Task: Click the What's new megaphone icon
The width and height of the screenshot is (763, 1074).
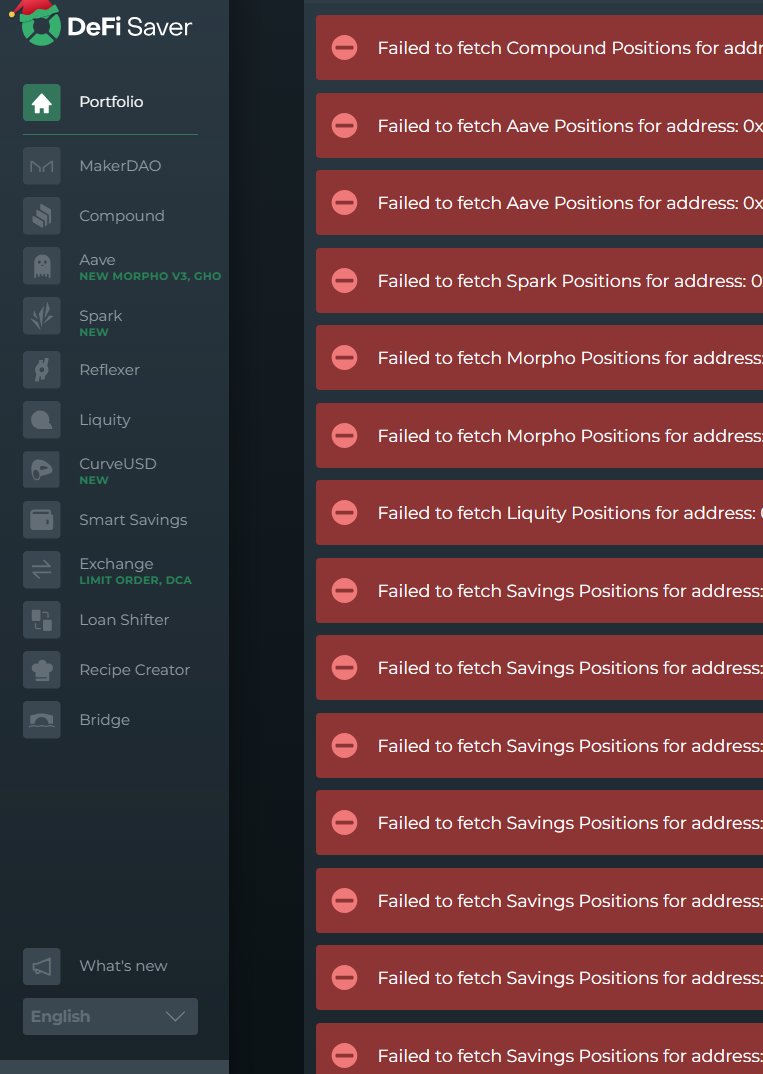Action: [x=42, y=966]
